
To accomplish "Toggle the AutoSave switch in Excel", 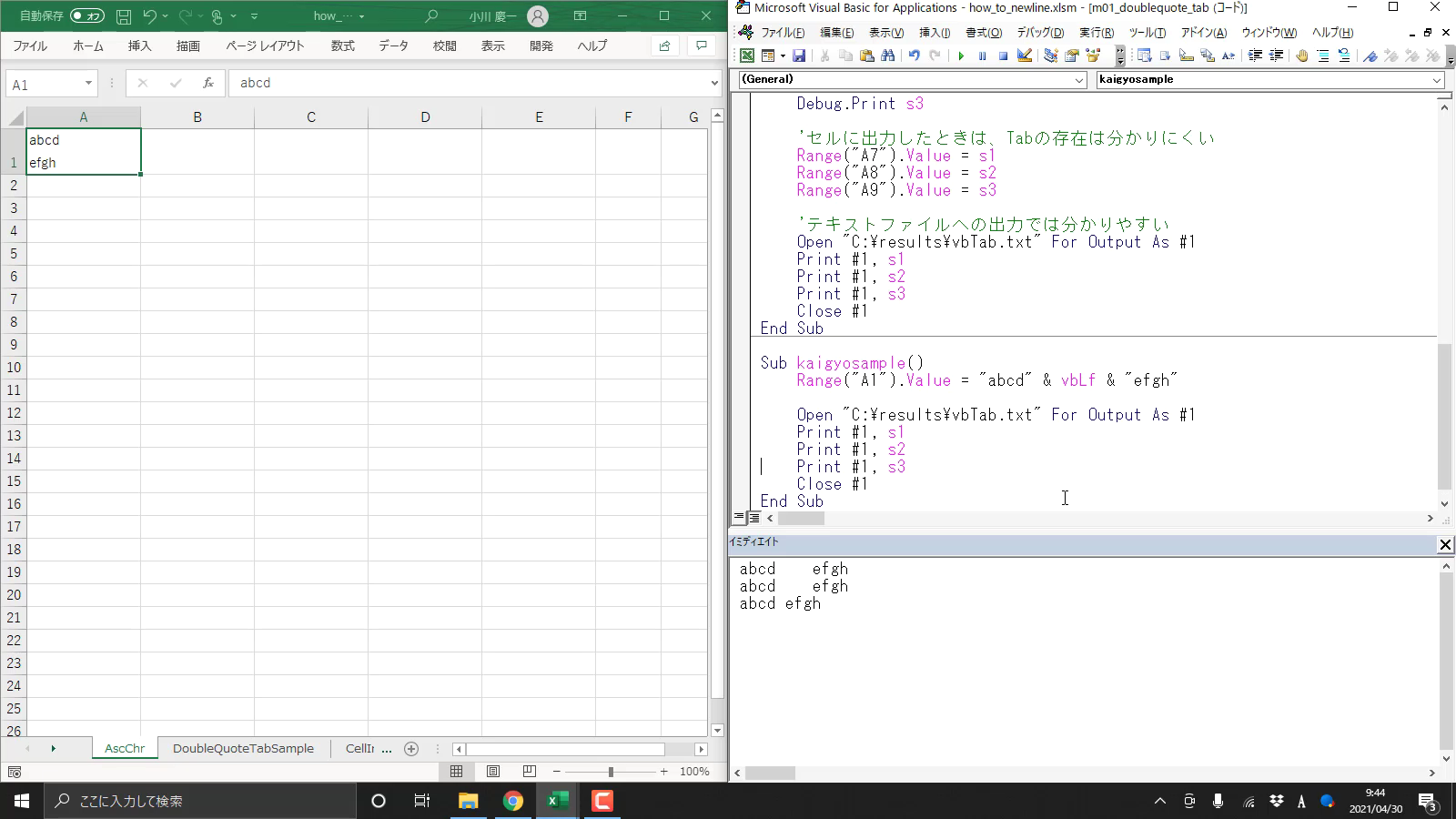I will pyautogui.click(x=86, y=15).
